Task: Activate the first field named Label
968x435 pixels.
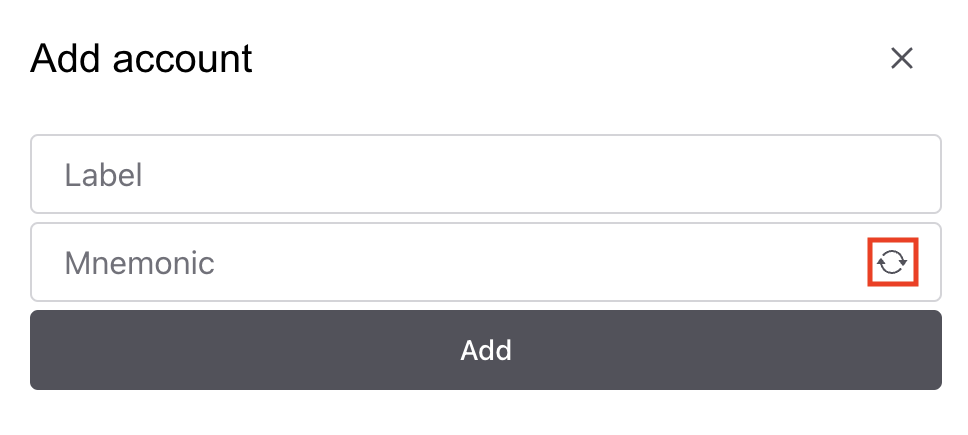Action: (x=485, y=175)
